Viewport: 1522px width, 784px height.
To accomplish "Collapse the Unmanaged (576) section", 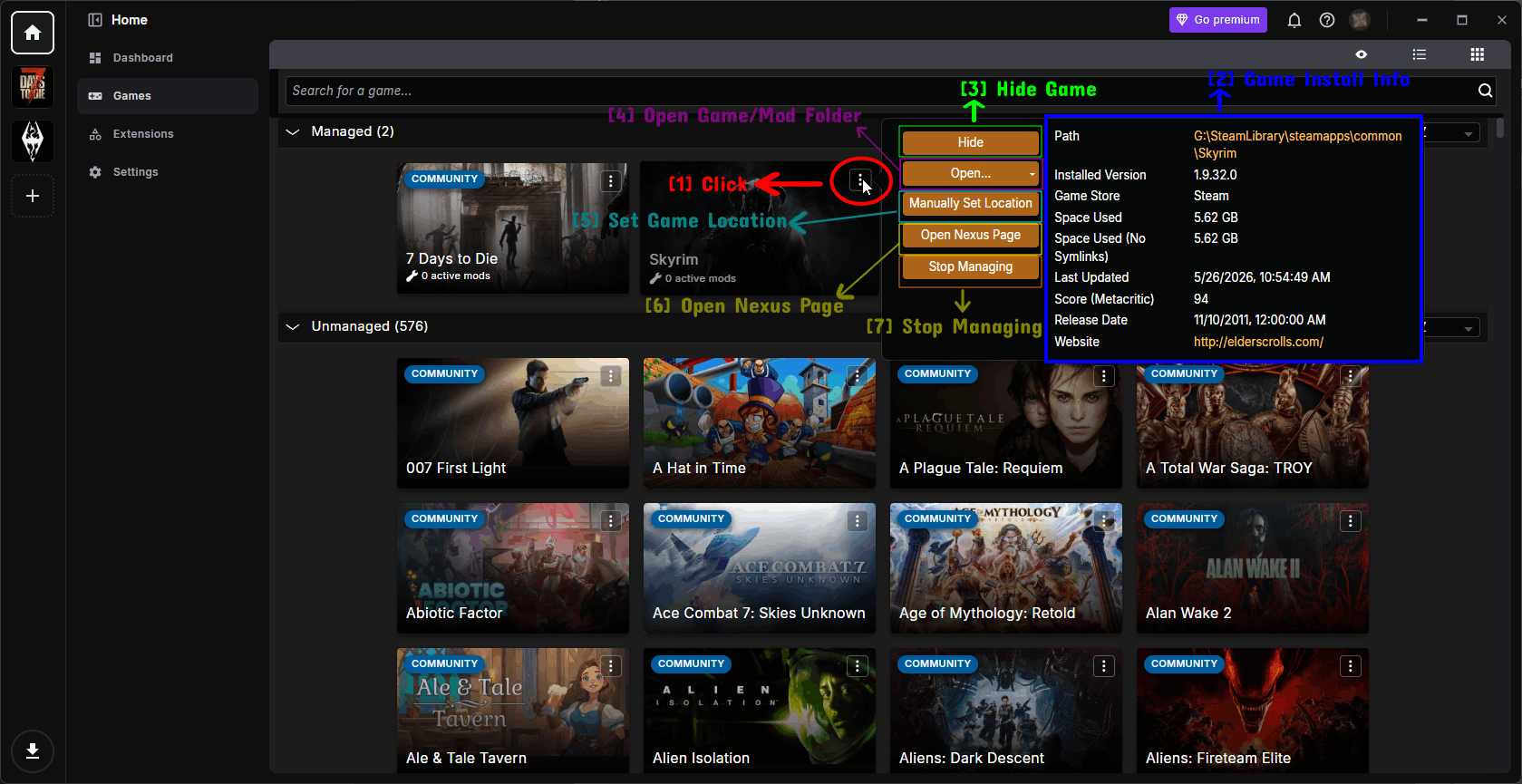I will 293,327.
